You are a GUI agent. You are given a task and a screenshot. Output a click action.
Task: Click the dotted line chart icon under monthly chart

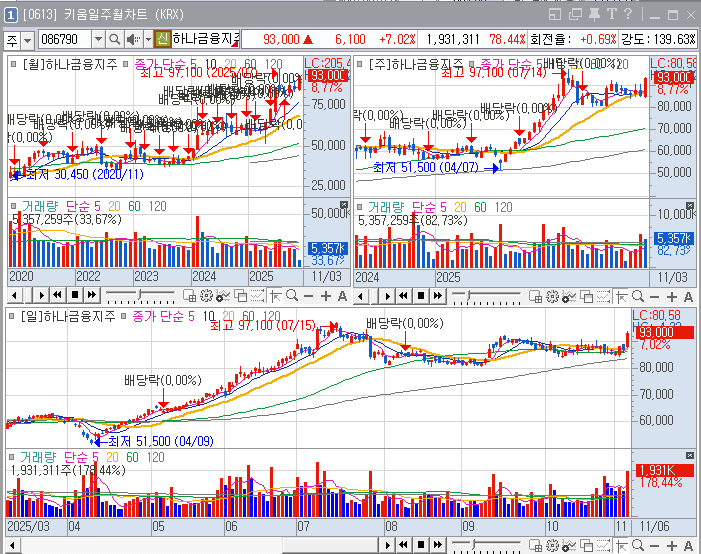pos(257,296)
